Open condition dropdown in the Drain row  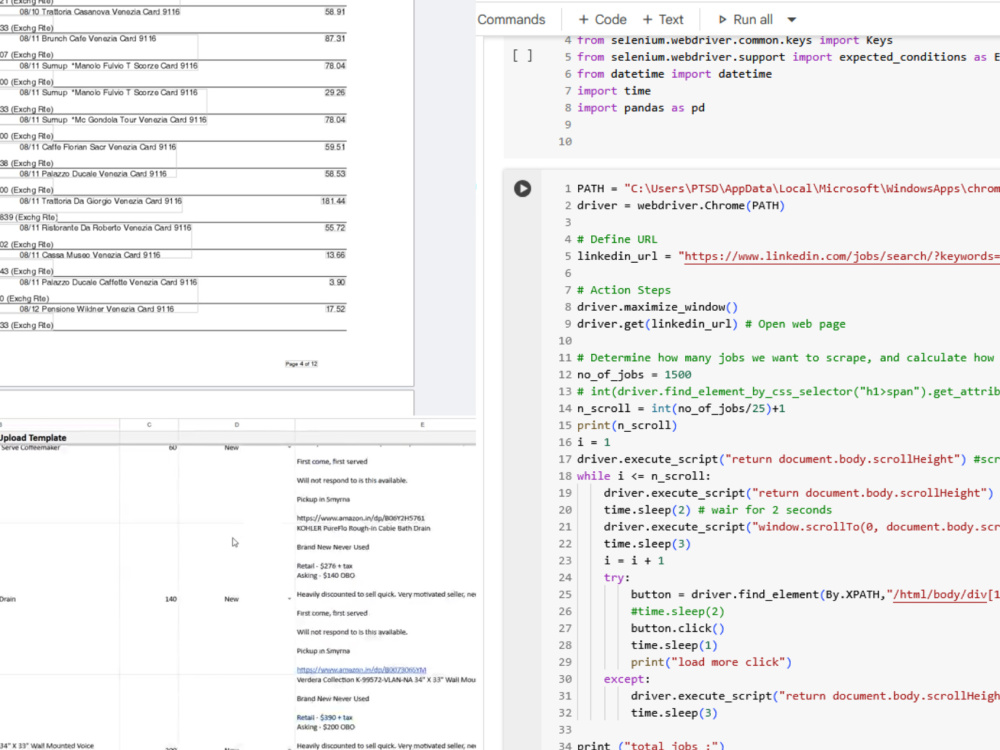[289, 599]
